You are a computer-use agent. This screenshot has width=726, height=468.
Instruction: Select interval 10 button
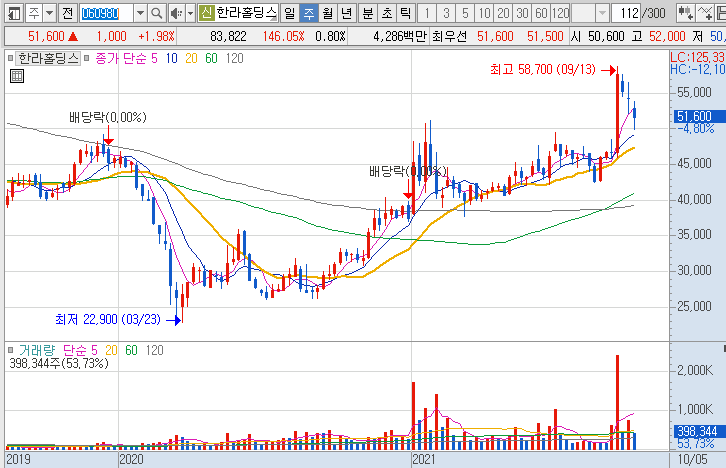tap(484, 13)
